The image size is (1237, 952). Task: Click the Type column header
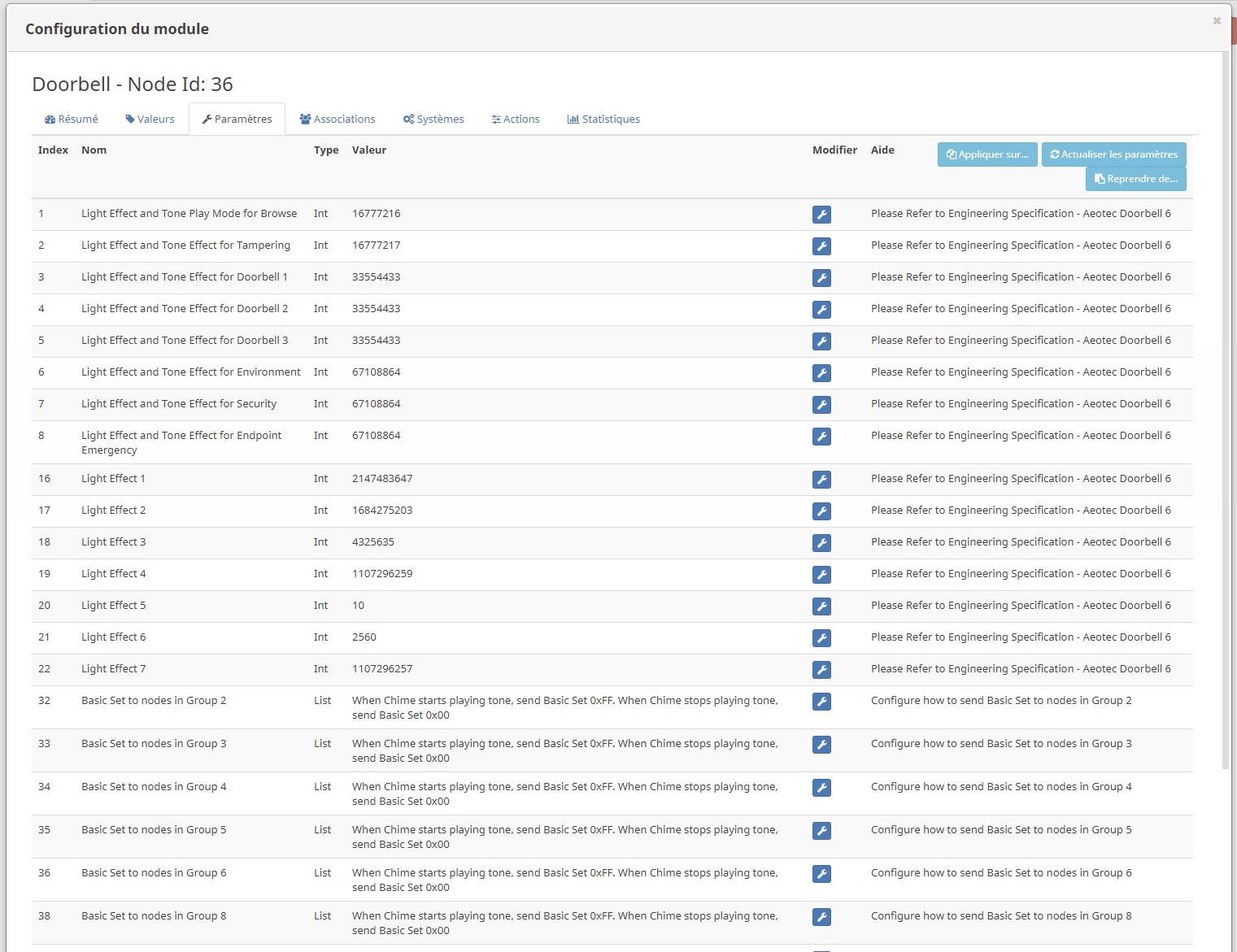coord(326,150)
